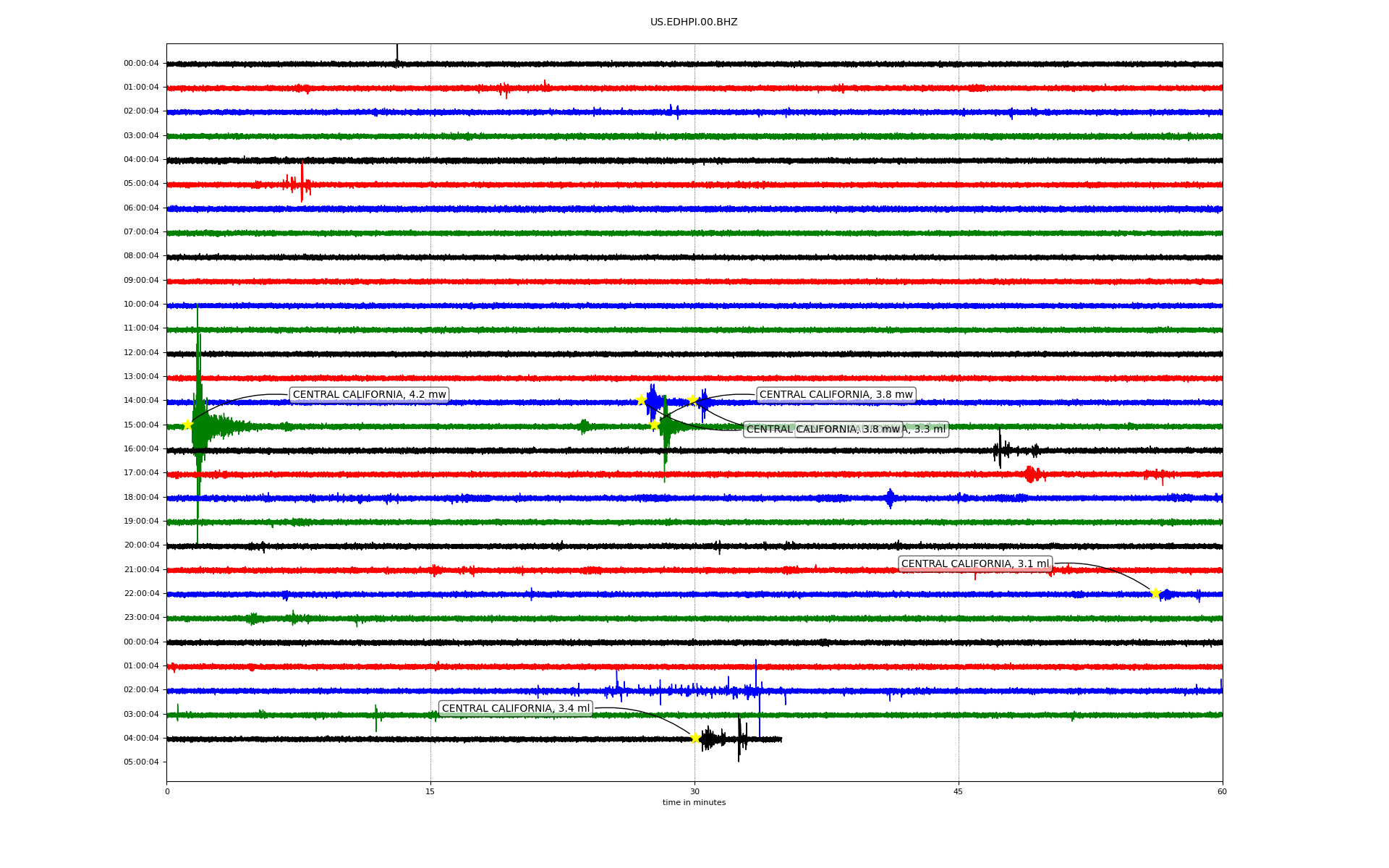The width and height of the screenshot is (1389, 868).
Task: Click the 05:00:04 label at the bottom of the axis
Action: click(x=141, y=762)
